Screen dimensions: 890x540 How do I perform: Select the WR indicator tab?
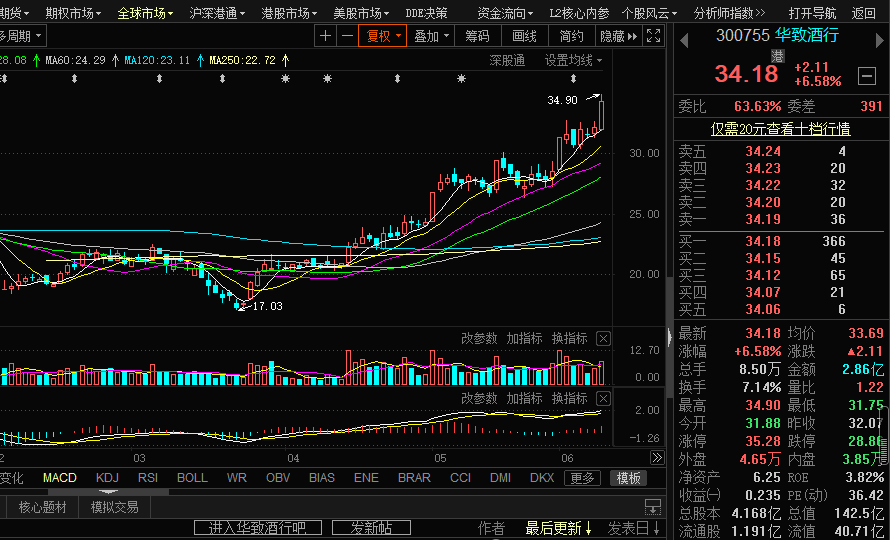(236, 478)
